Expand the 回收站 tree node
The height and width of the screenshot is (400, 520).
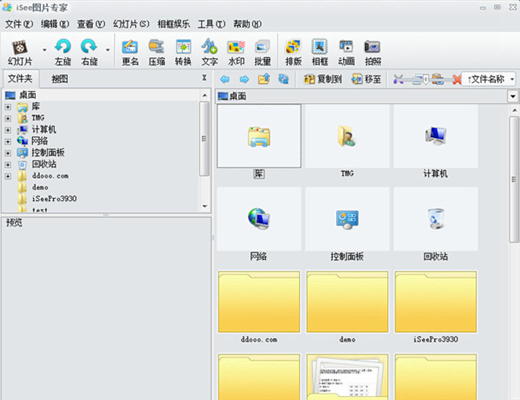[8, 165]
